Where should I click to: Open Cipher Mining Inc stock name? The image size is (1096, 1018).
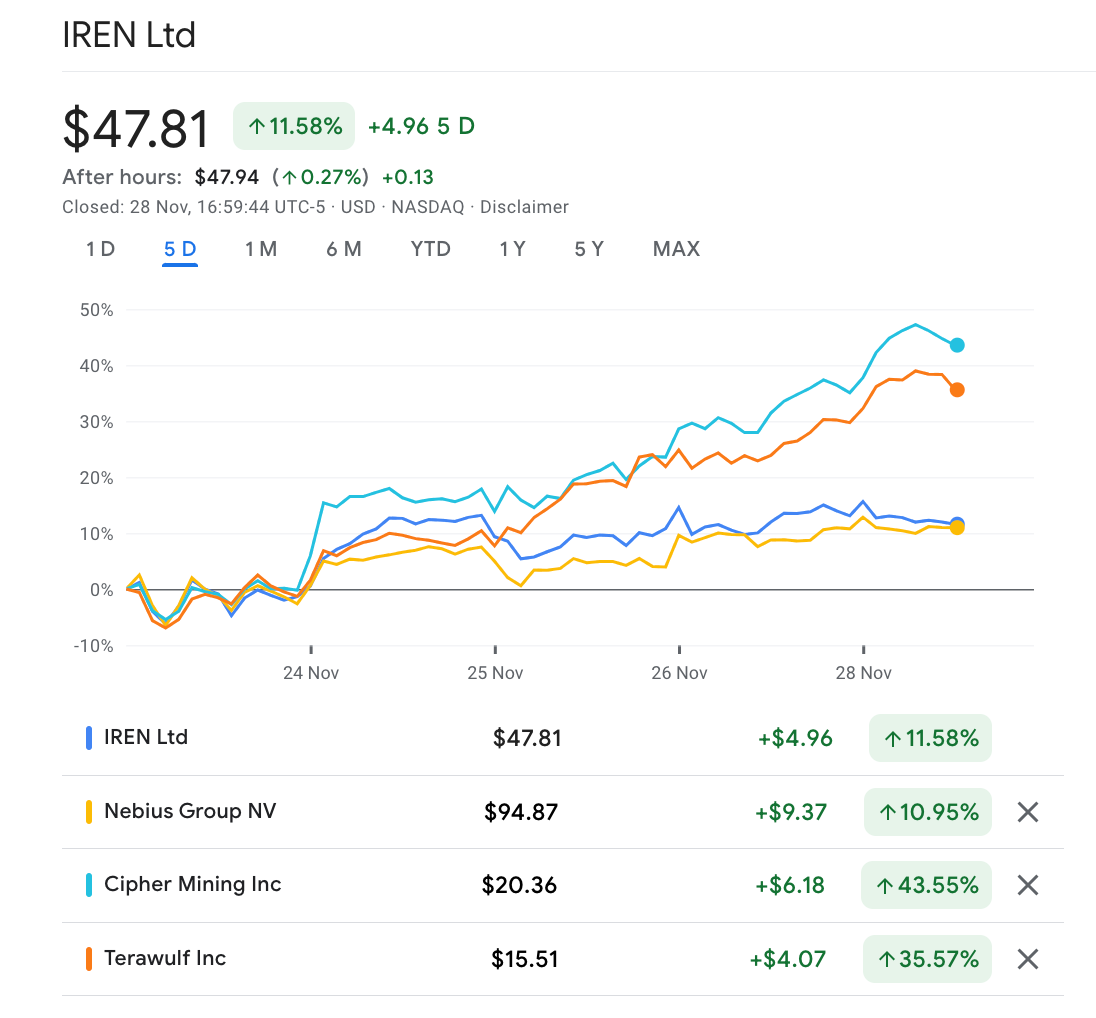pos(193,884)
